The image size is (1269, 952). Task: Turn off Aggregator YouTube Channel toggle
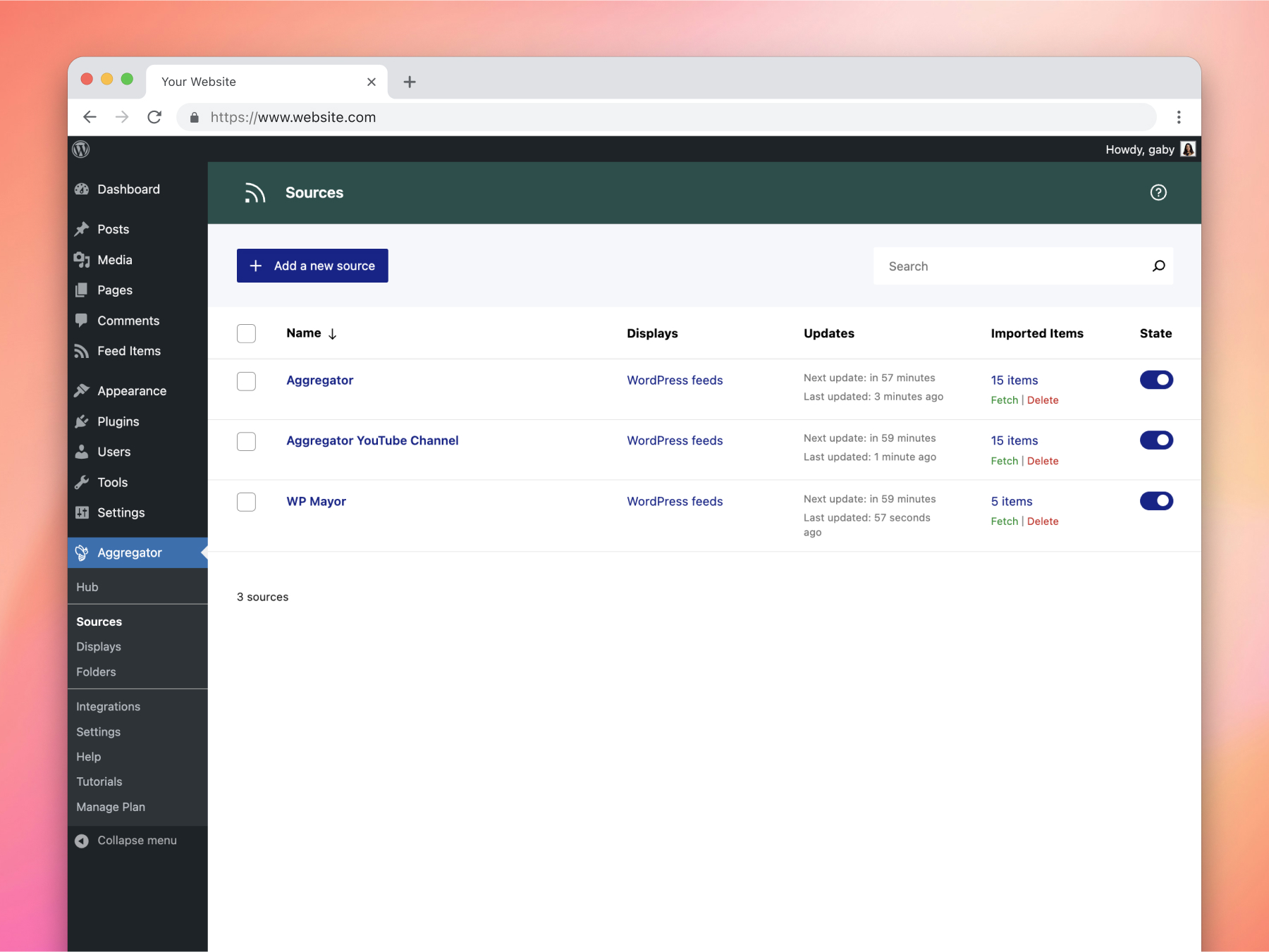[1156, 440]
